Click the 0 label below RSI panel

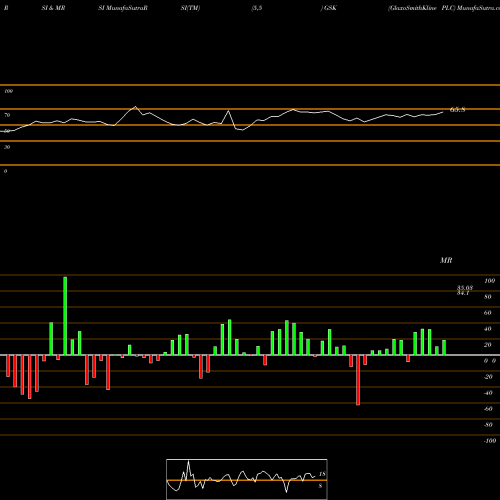point(5,171)
